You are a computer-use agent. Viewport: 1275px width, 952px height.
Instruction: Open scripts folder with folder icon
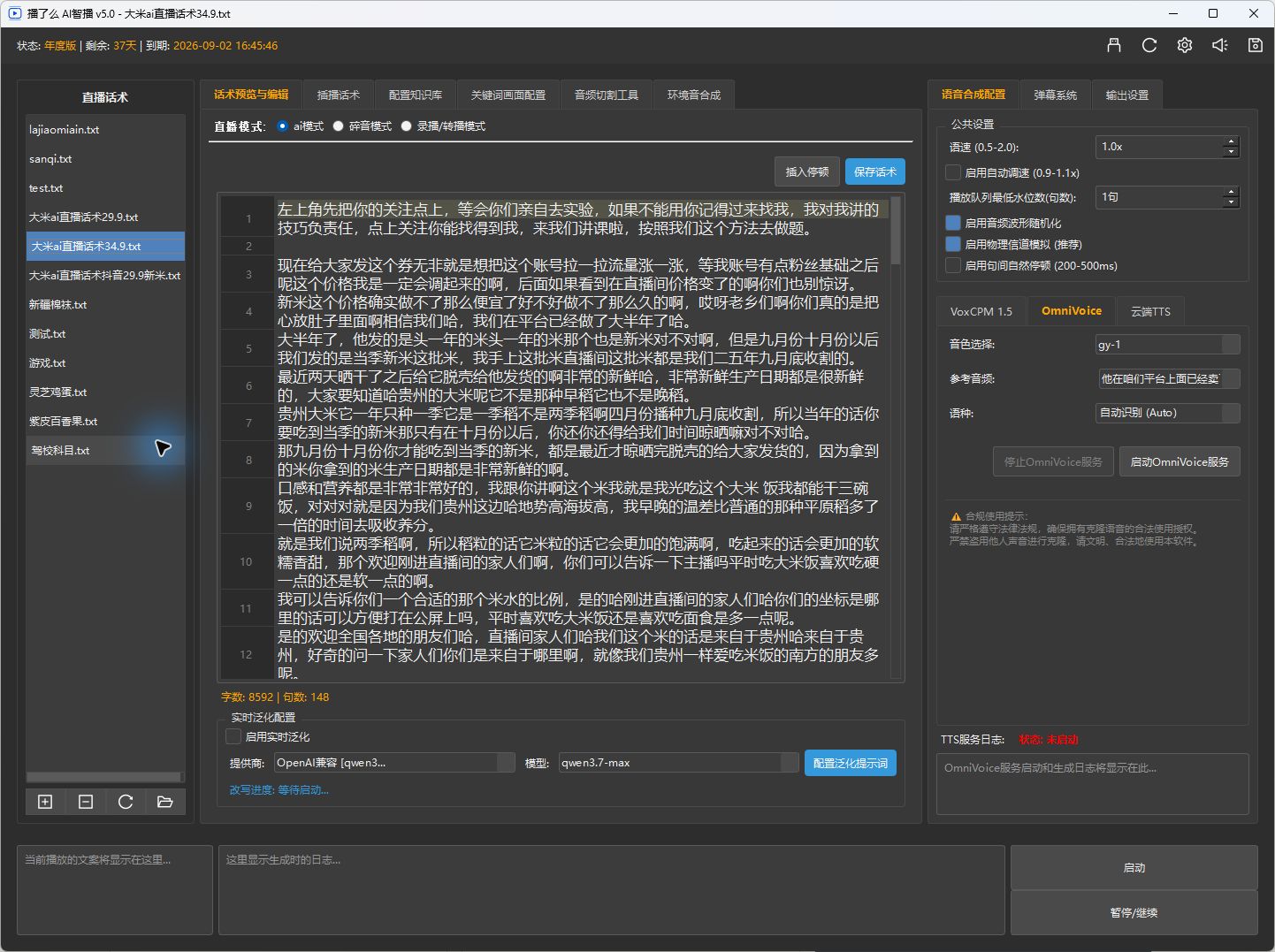(165, 802)
